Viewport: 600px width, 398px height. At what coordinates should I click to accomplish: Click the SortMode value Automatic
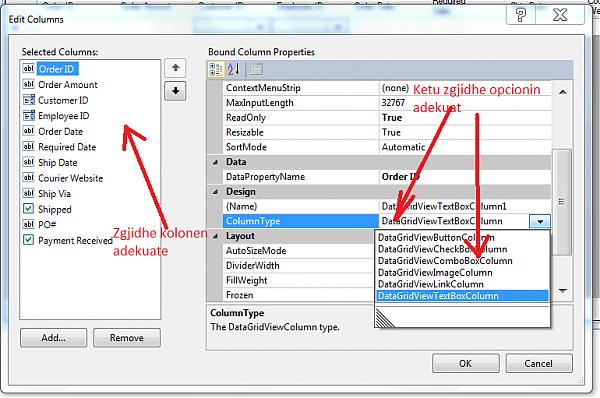(x=403, y=147)
